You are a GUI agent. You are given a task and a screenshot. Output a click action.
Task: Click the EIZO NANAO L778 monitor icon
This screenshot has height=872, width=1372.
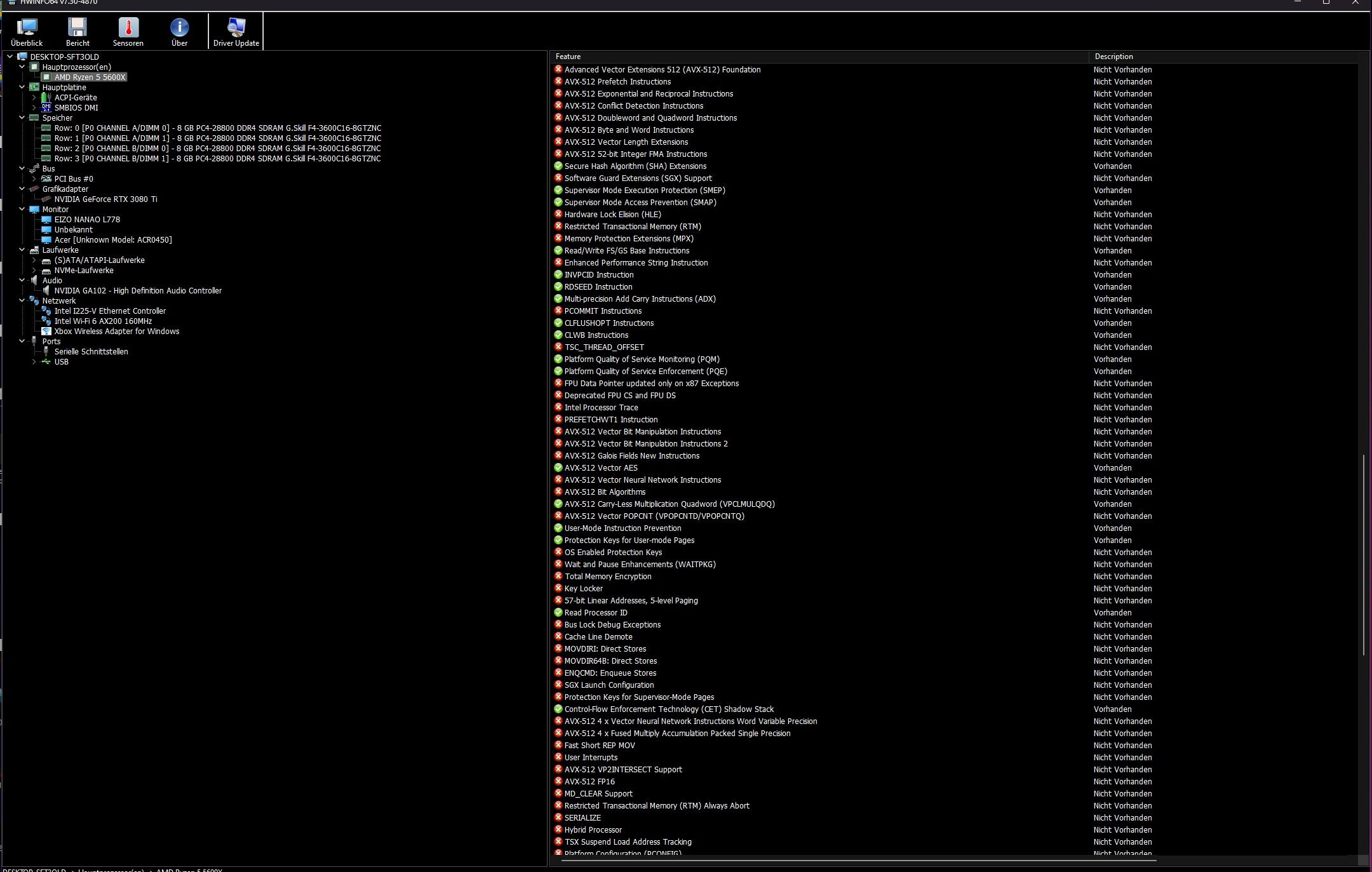[46, 219]
